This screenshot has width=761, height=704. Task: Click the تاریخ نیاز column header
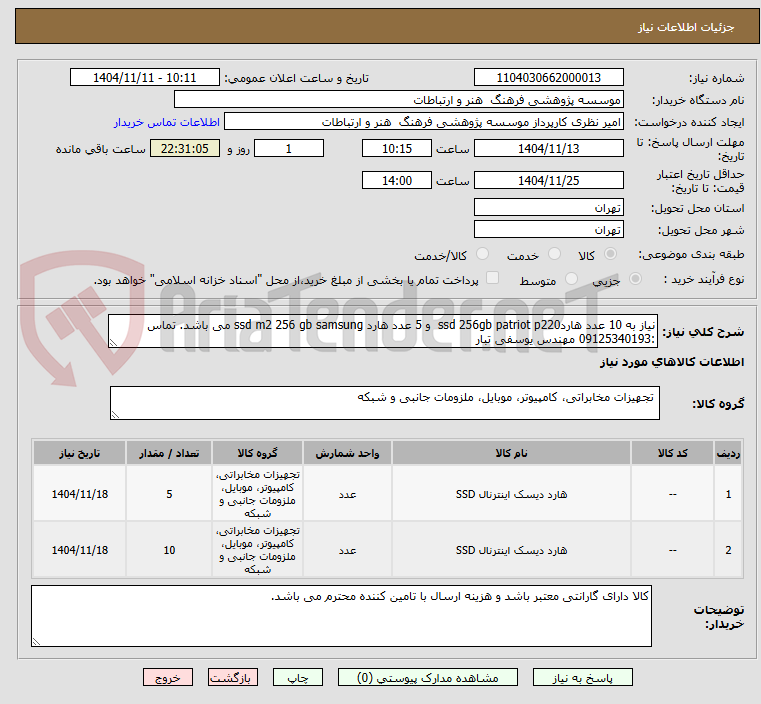click(x=80, y=453)
